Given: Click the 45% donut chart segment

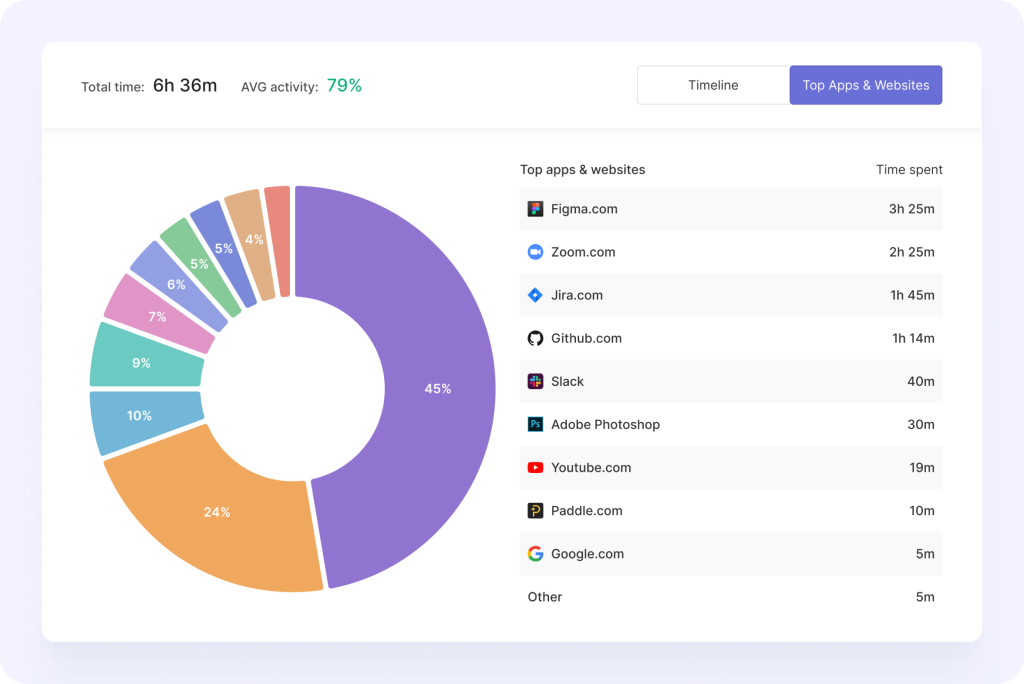Looking at the screenshot, I should point(437,388).
